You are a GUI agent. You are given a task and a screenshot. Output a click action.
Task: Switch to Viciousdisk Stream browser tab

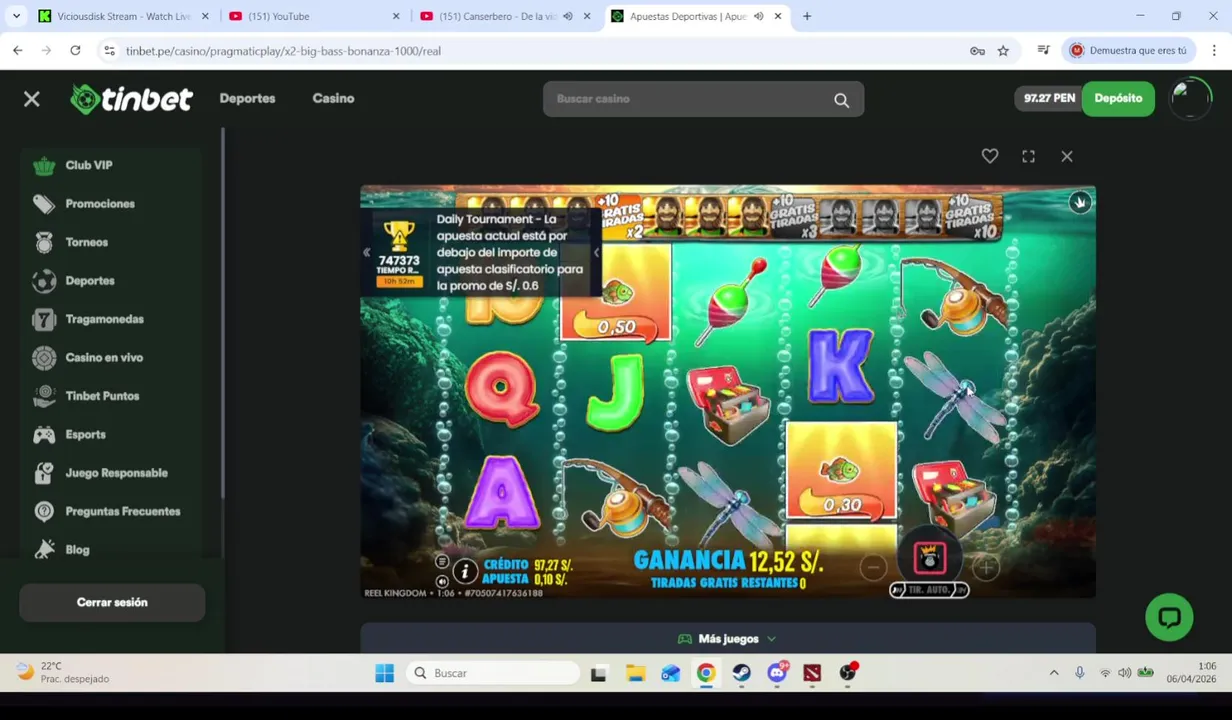tap(123, 16)
